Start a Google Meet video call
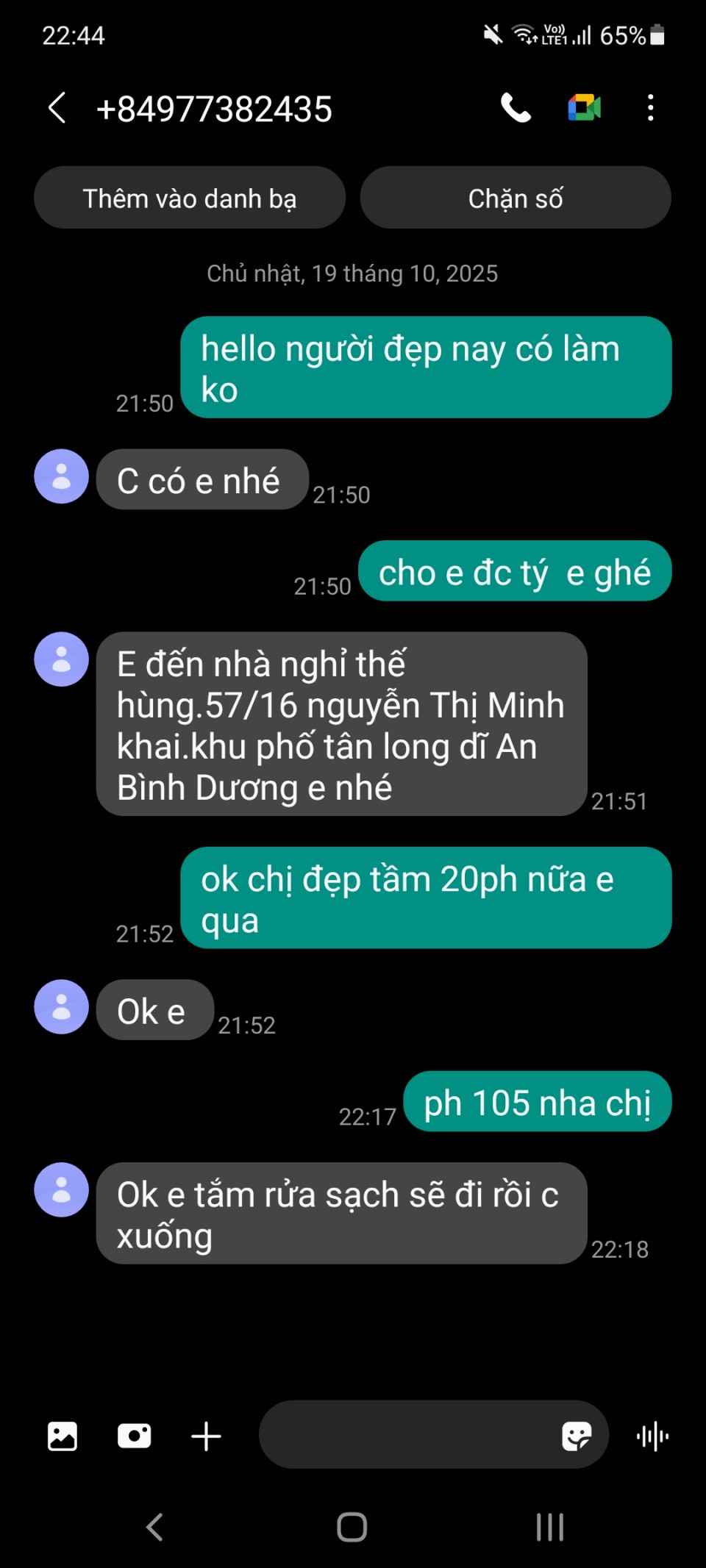706x1568 pixels. click(585, 108)
